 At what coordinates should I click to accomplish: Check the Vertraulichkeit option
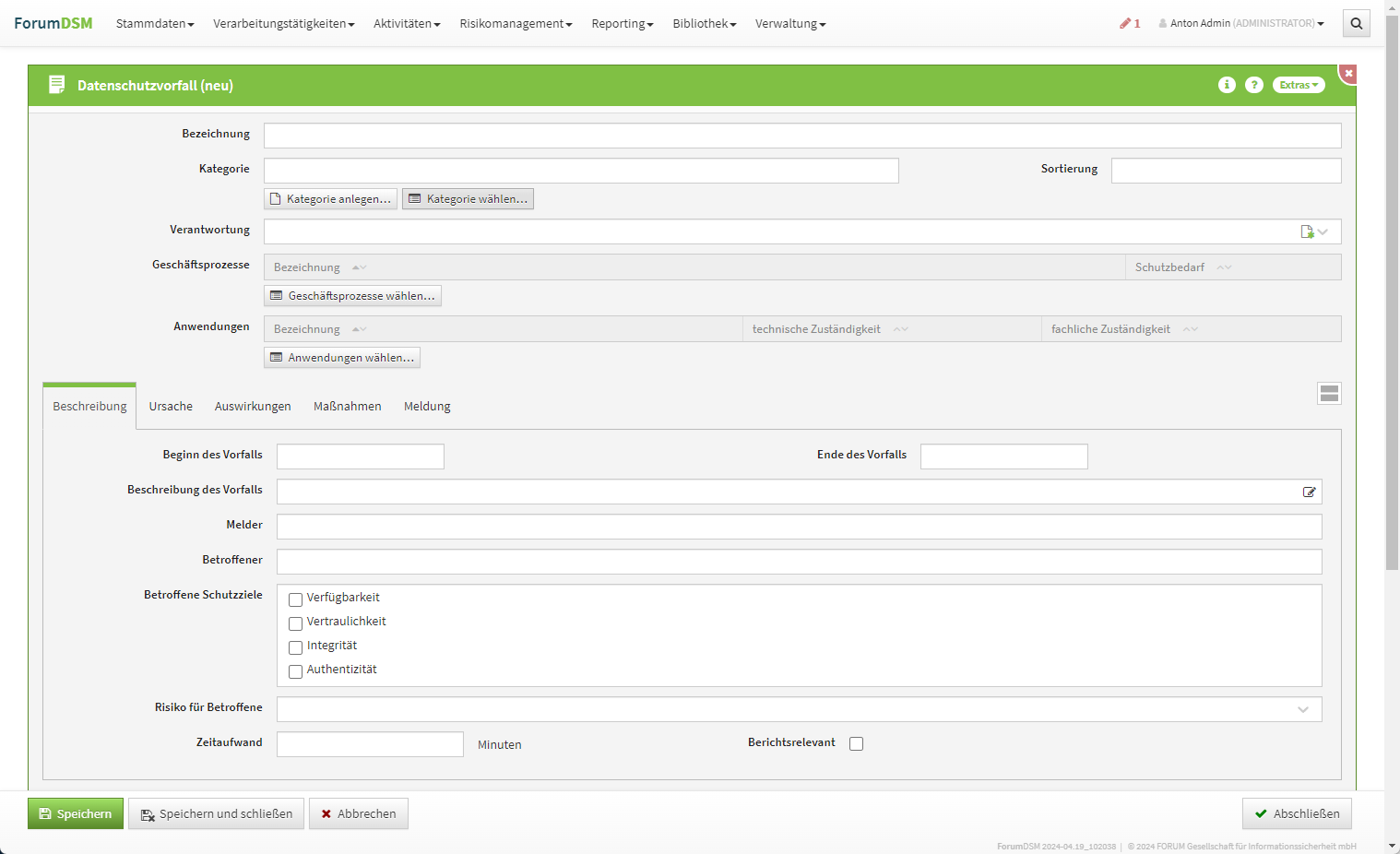pyautogui.click(x=295, y=623)
